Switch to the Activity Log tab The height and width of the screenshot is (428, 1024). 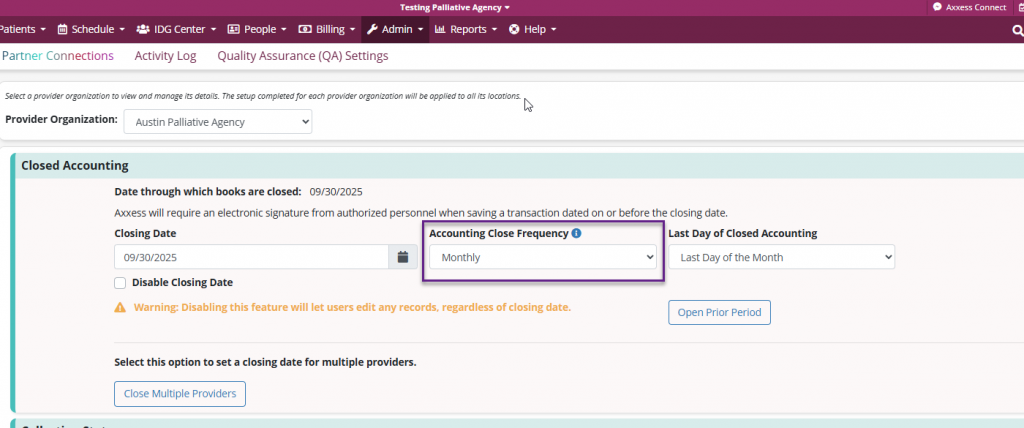[165, 56]
